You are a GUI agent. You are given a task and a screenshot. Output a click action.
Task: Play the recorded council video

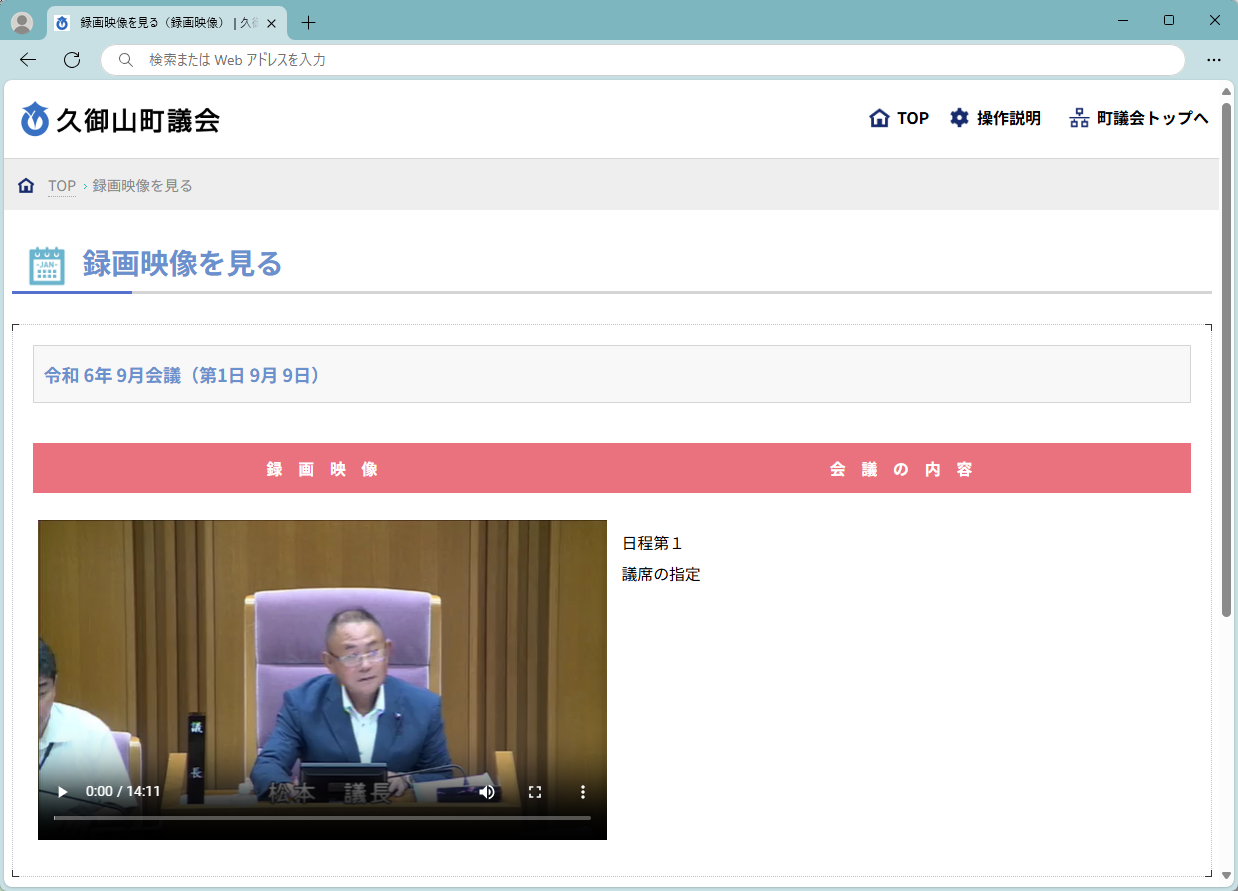(63, 791)
